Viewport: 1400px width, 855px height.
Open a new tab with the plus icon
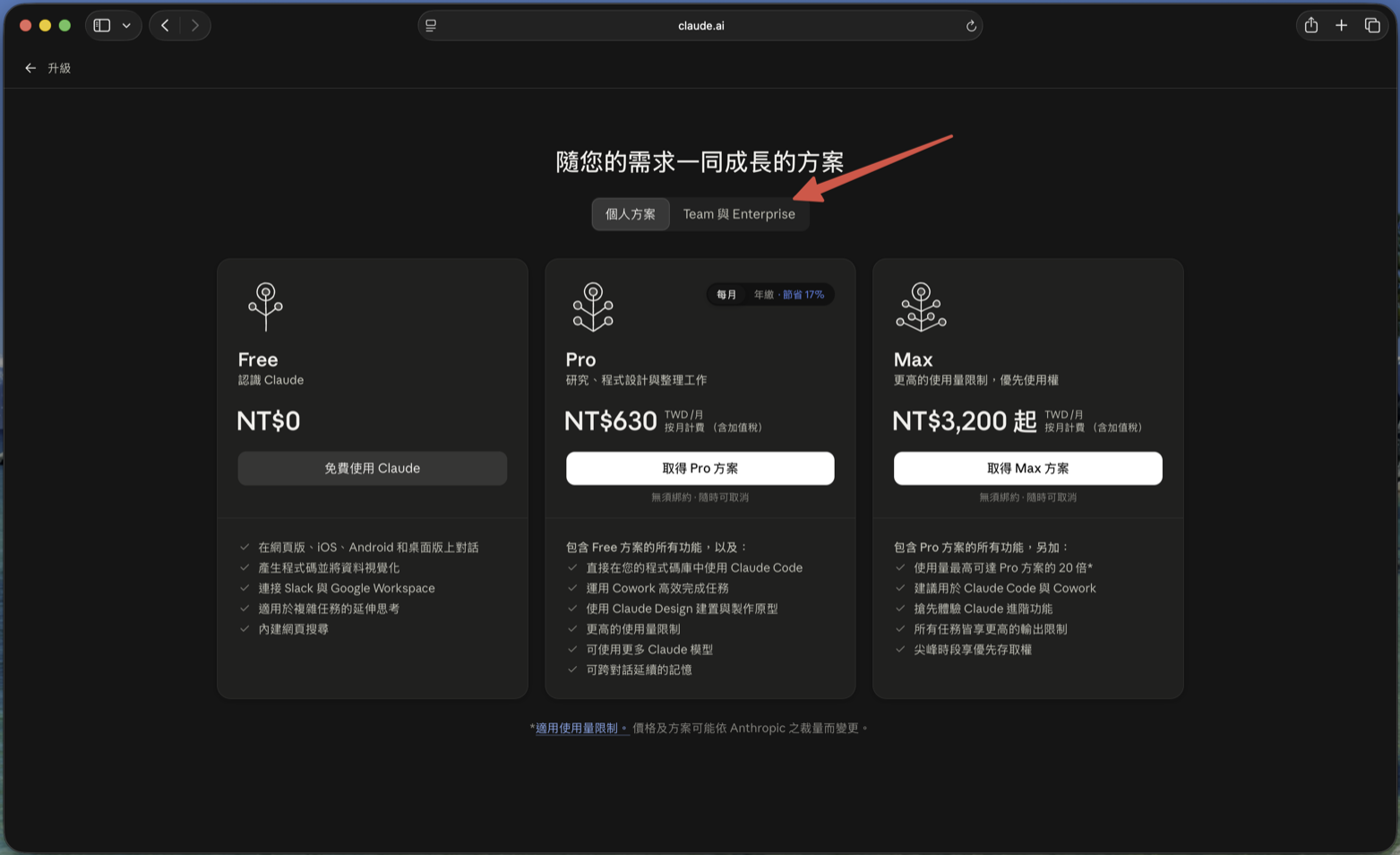[1341, 25]
